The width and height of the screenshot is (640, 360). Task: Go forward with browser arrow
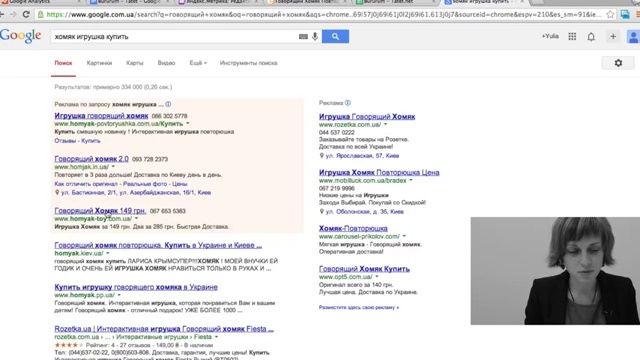click(x=13, y=14)
